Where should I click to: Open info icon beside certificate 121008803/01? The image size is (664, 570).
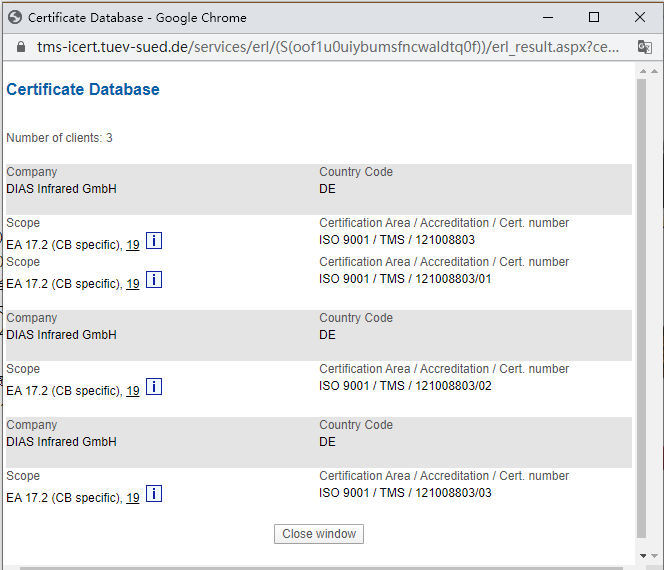pos(154,280)
